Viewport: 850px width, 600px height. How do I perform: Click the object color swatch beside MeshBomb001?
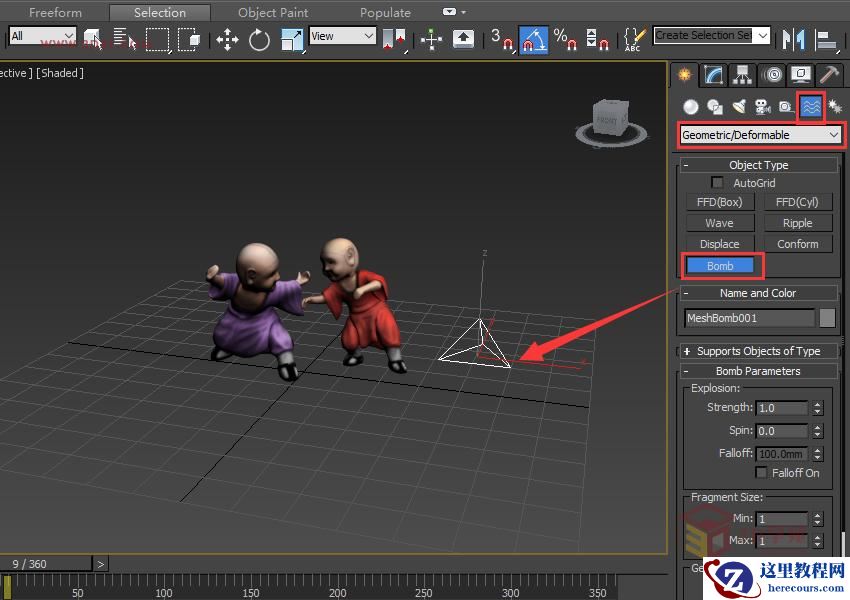pyautogui.click(x=827, y=318)
